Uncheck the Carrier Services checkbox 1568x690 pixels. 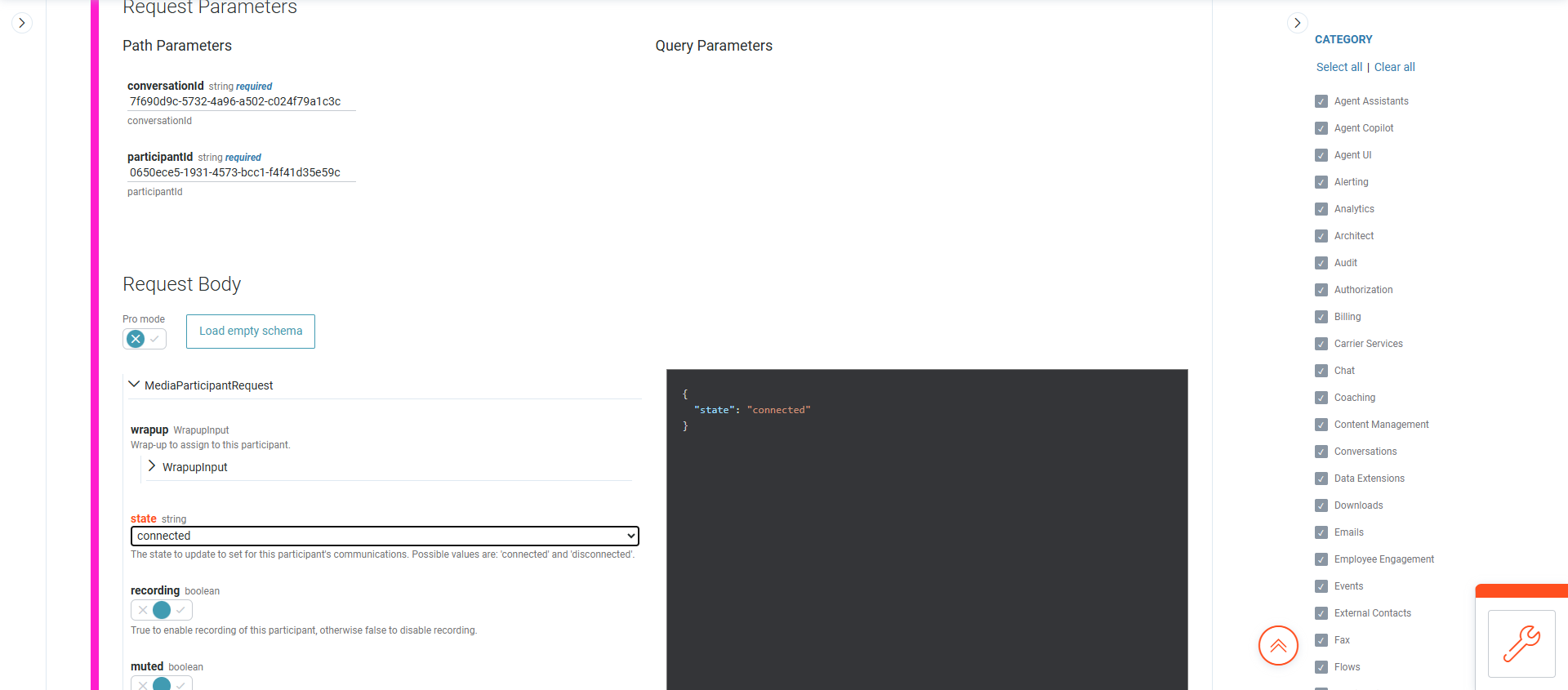(x=1321, y=344)
